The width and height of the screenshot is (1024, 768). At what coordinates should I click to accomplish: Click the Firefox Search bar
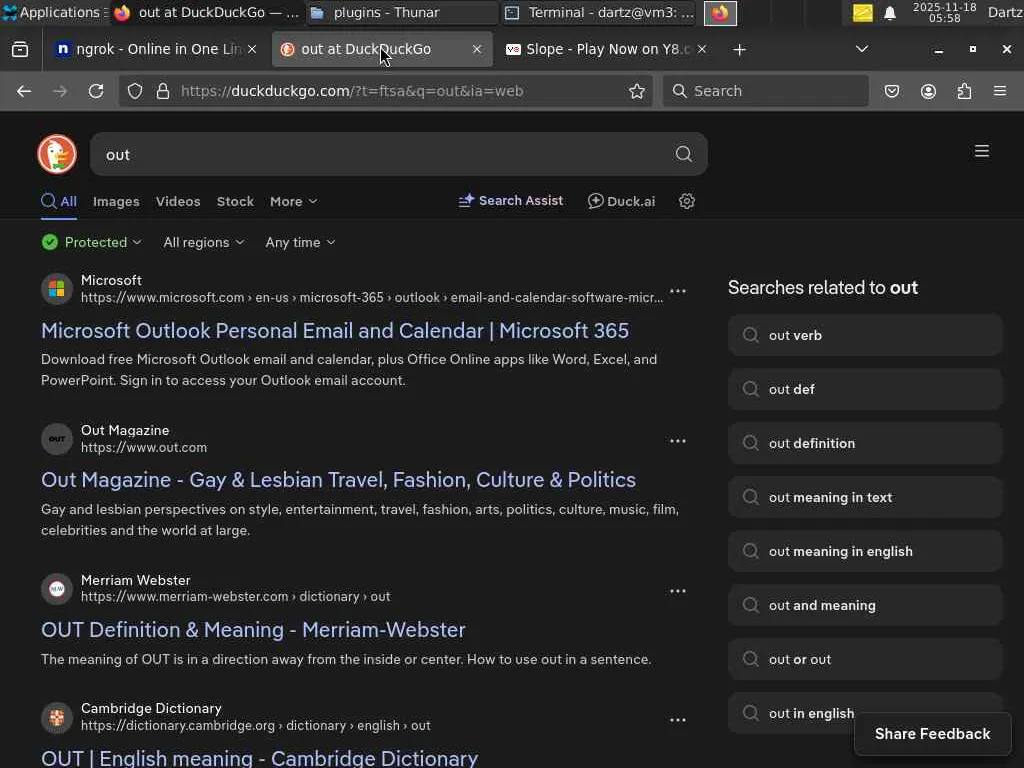[765, 91]
